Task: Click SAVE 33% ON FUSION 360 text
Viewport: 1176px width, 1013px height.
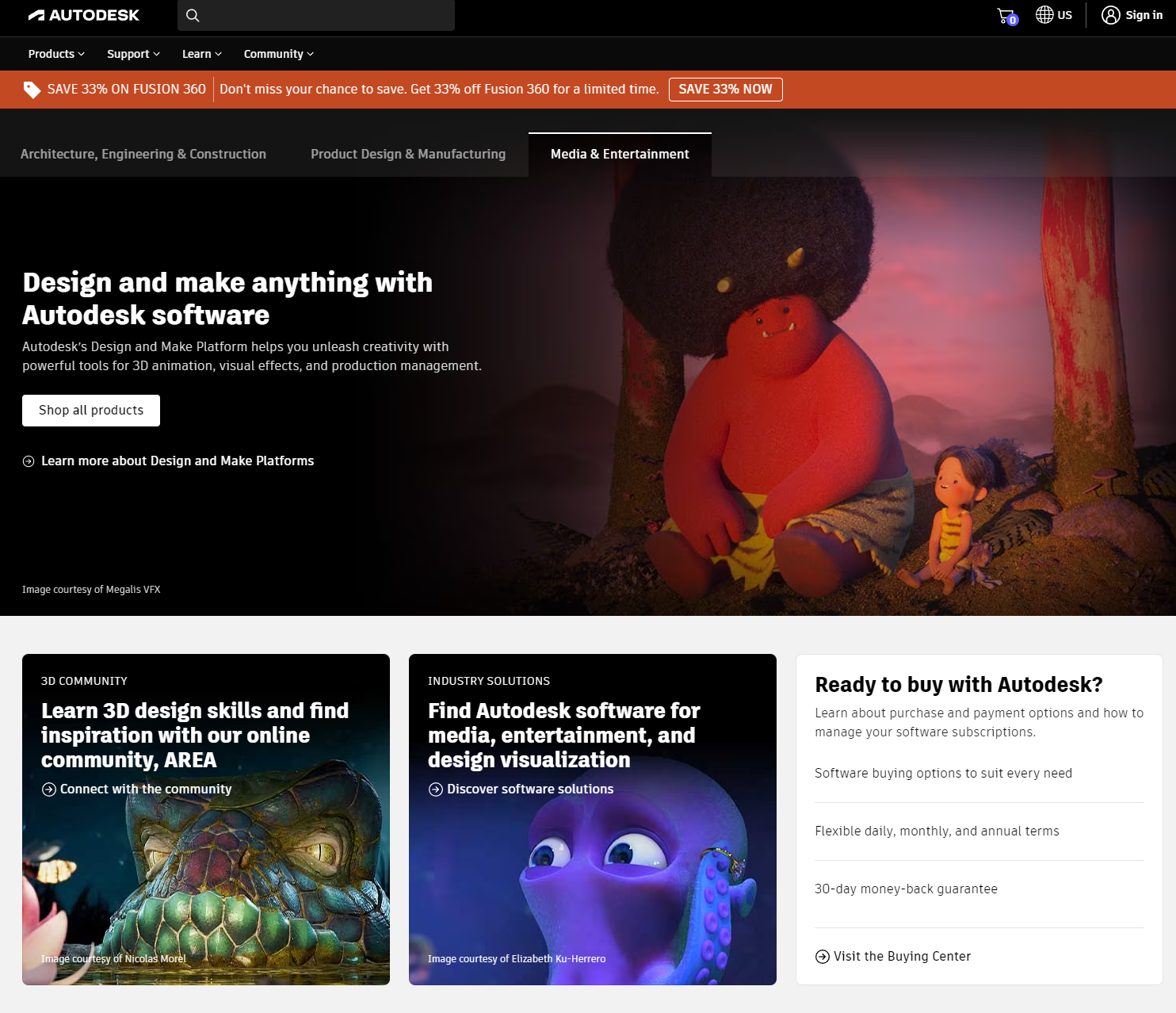Action: click(x=127, y=90)
